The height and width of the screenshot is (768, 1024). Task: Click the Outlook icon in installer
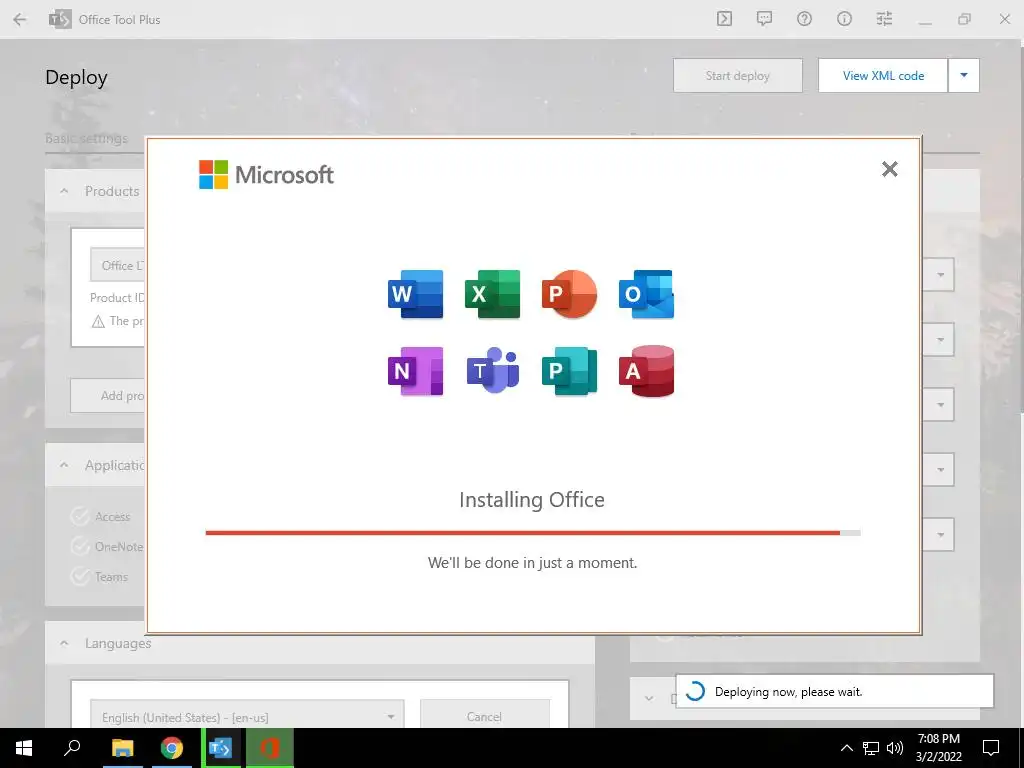pyautogui.click(x=647, y=294)
